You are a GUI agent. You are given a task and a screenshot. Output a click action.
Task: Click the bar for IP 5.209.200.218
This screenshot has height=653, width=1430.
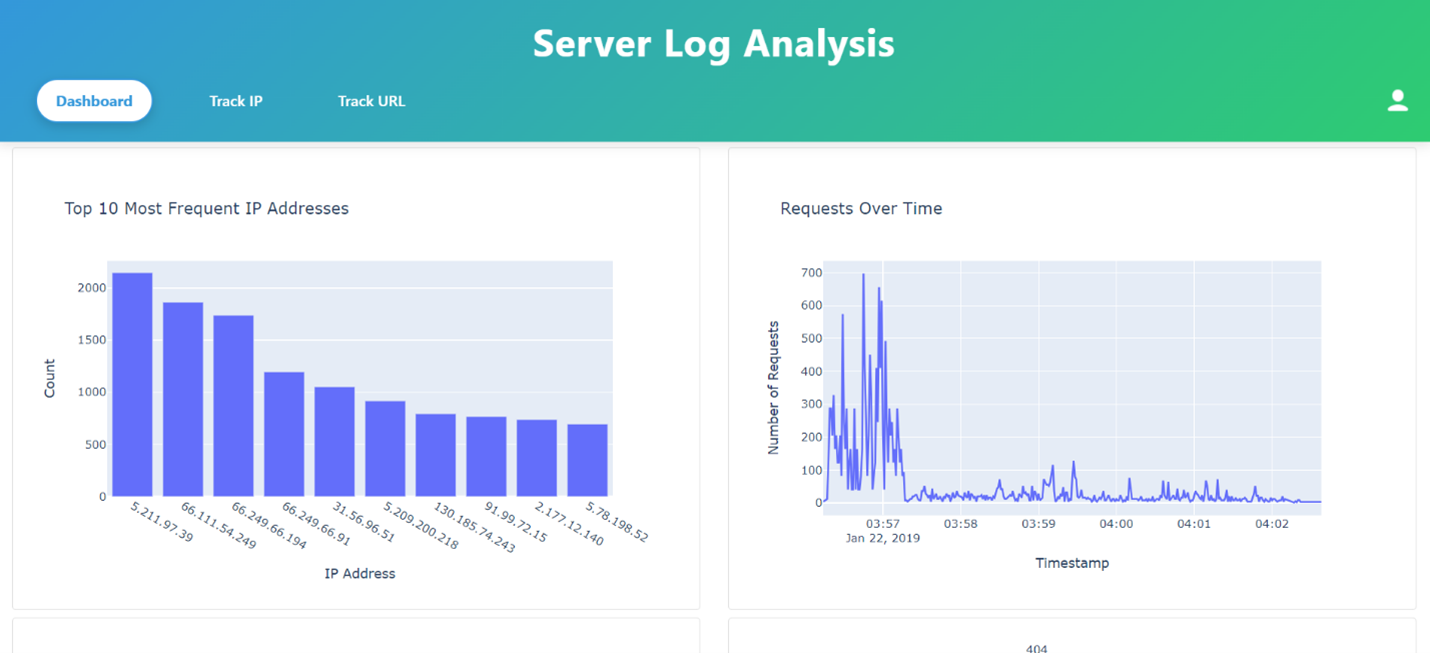pos(385,449)
